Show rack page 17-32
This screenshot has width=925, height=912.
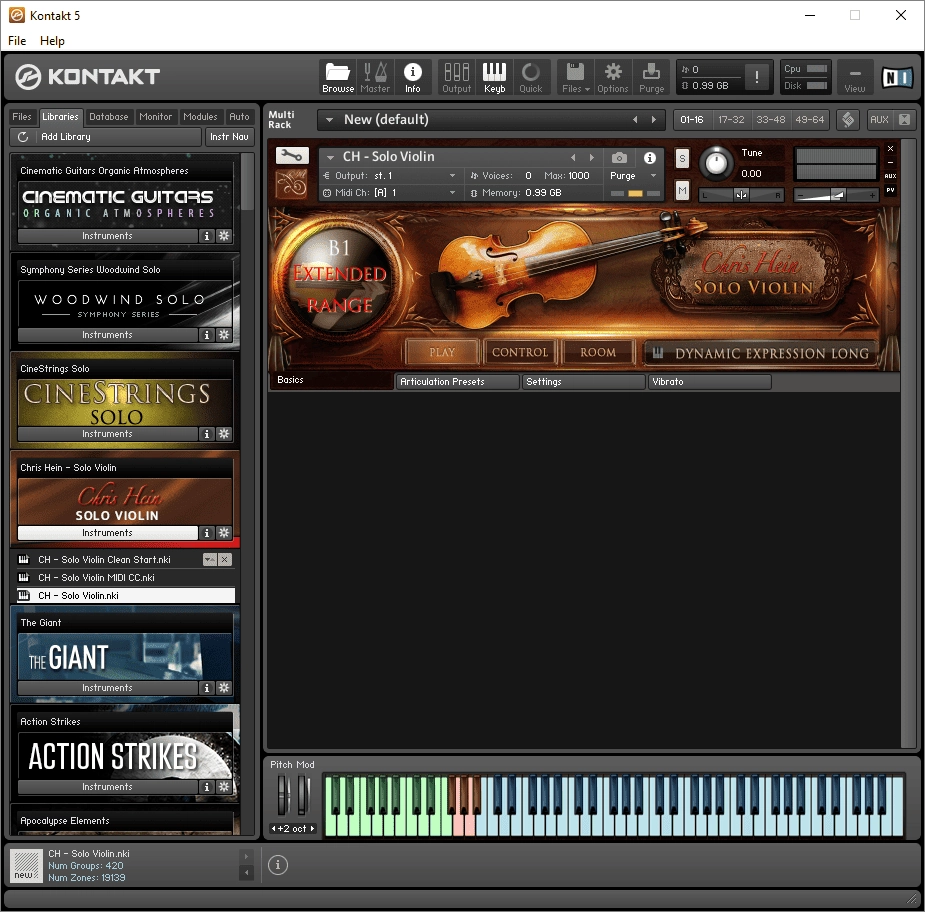click(731, 120)
